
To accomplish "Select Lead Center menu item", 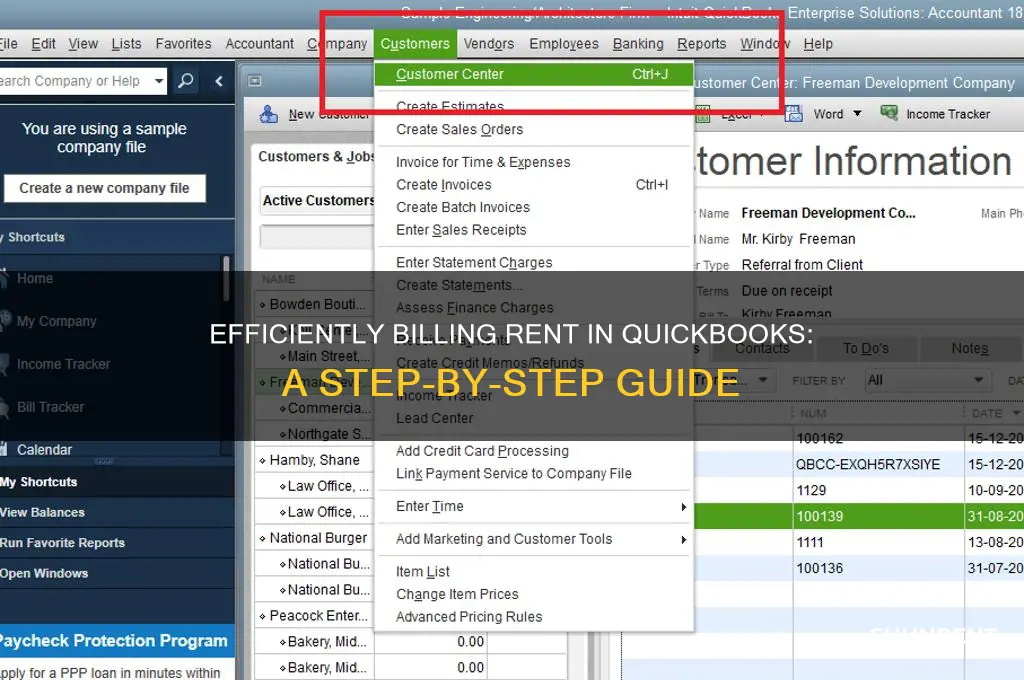I will click(x=434, y=418).
